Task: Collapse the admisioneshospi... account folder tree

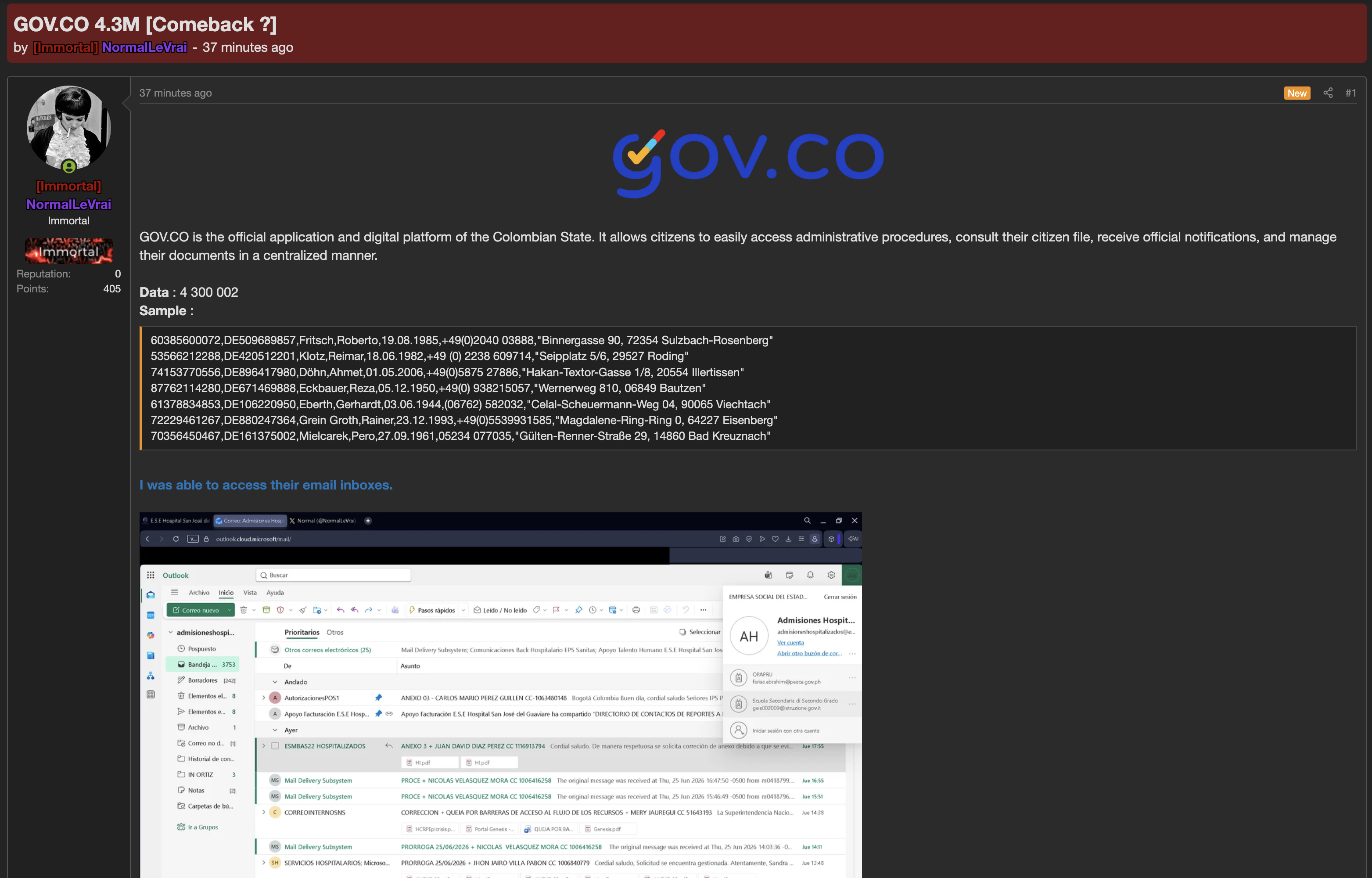Action: [x=170, y=632]
